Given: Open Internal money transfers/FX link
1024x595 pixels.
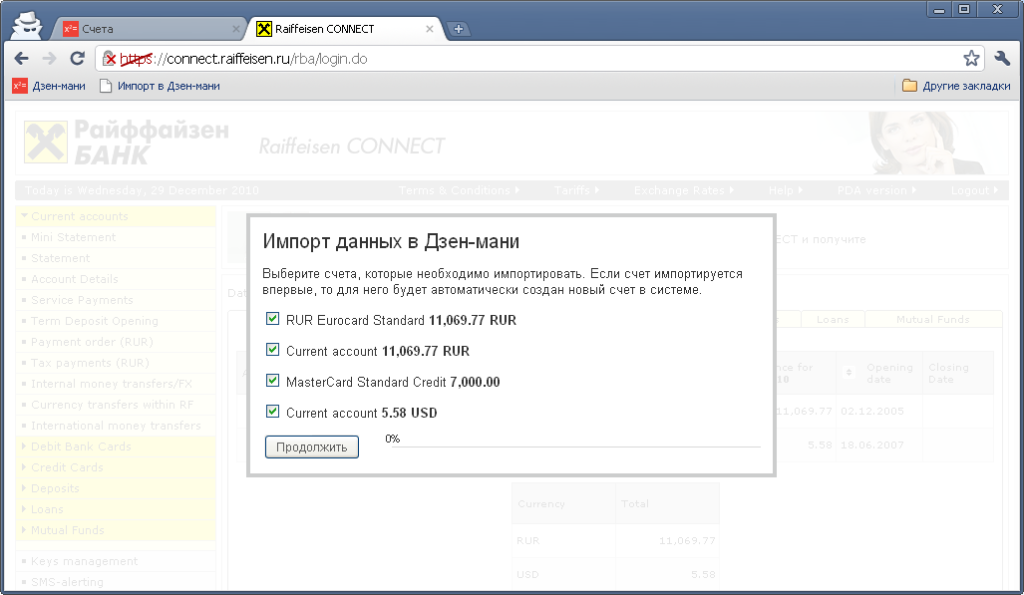Looking at the screenshot, I should click(112, 383).
